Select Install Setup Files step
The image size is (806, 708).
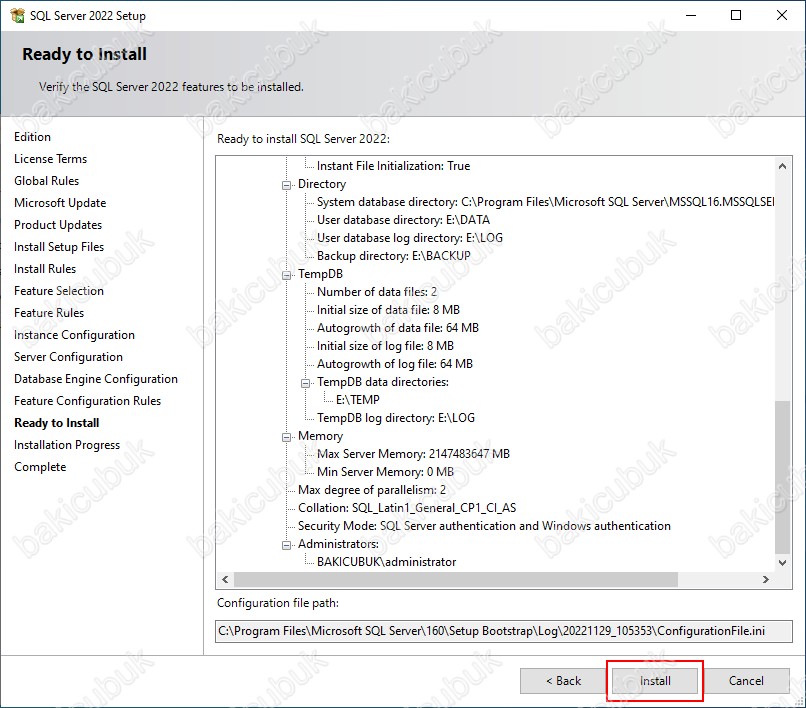59,247
